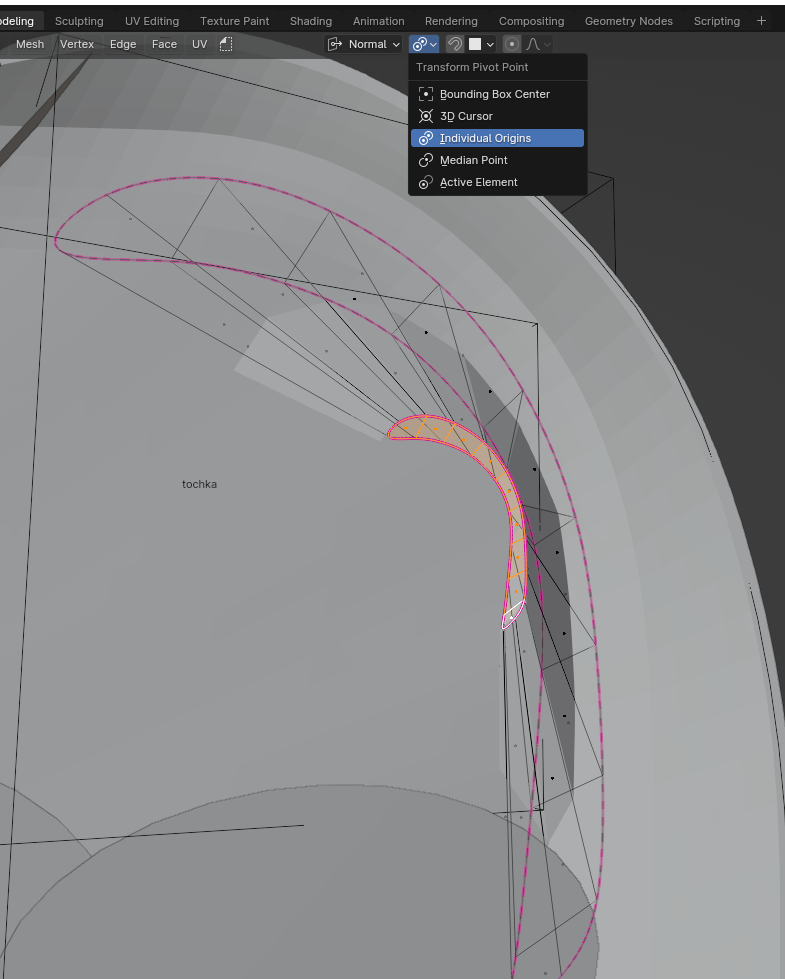Screen dimensions: 785x979
Task: Open the Face menu
Action: click(164, 44)
